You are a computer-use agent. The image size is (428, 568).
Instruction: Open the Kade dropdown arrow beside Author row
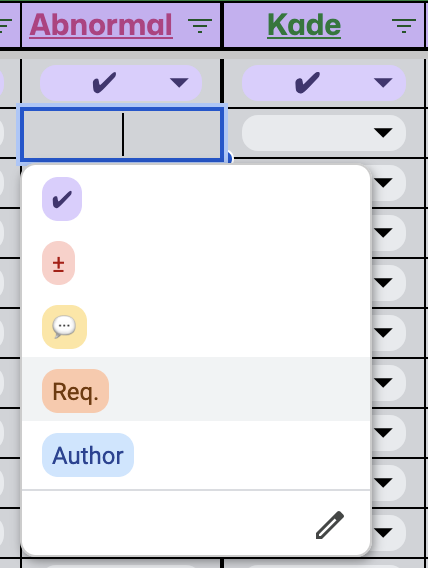coord(383,433)
